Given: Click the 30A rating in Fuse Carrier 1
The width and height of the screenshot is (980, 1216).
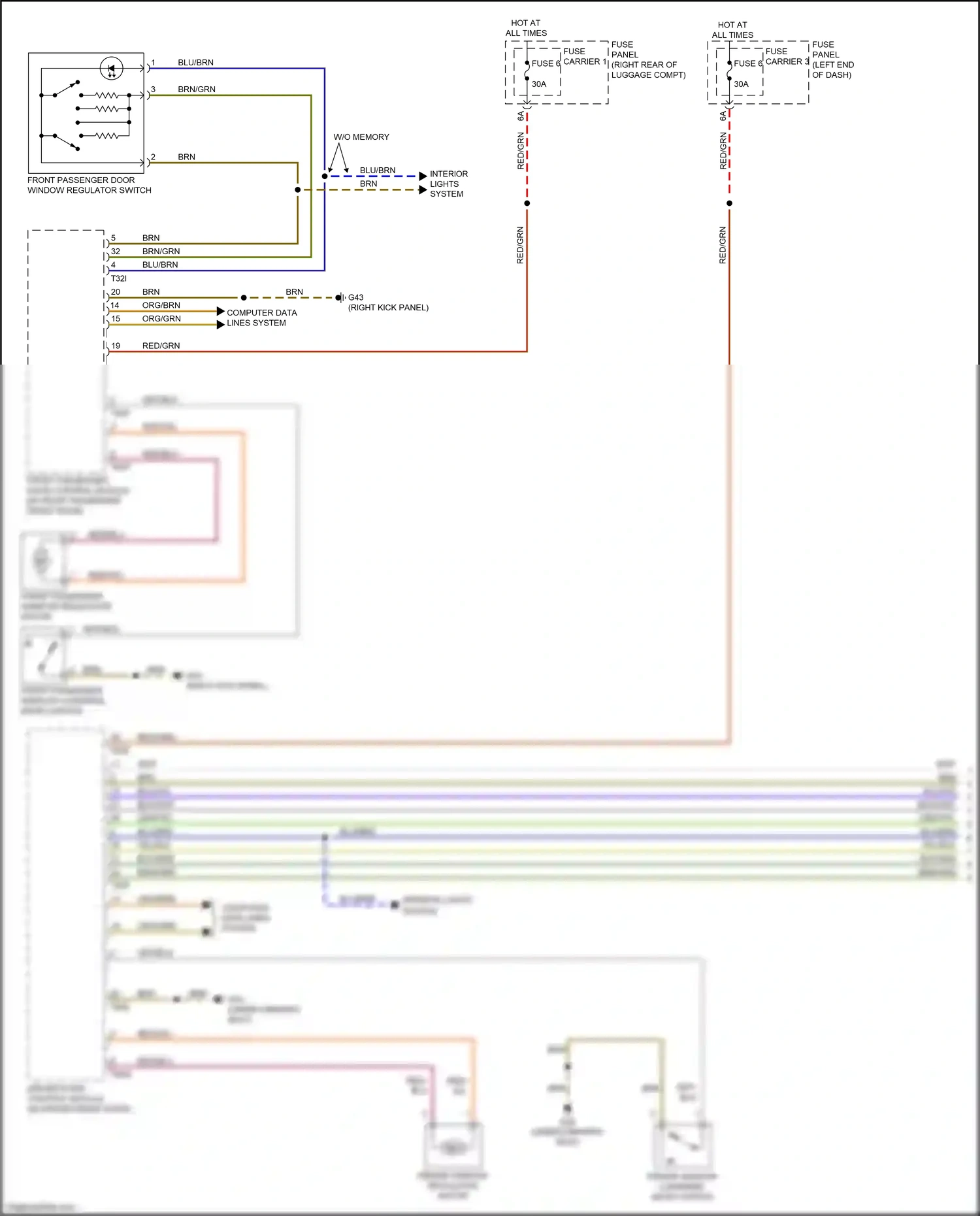Looking at the screenshot, I should point(539,84).
